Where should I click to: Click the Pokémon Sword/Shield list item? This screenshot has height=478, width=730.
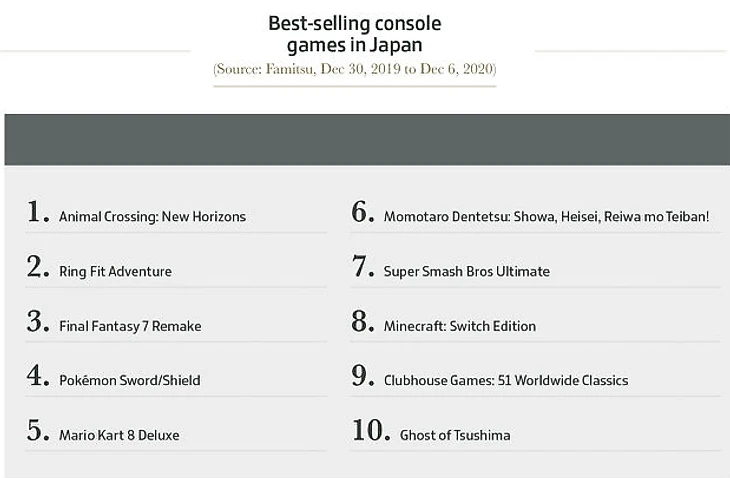coord(130,380)
